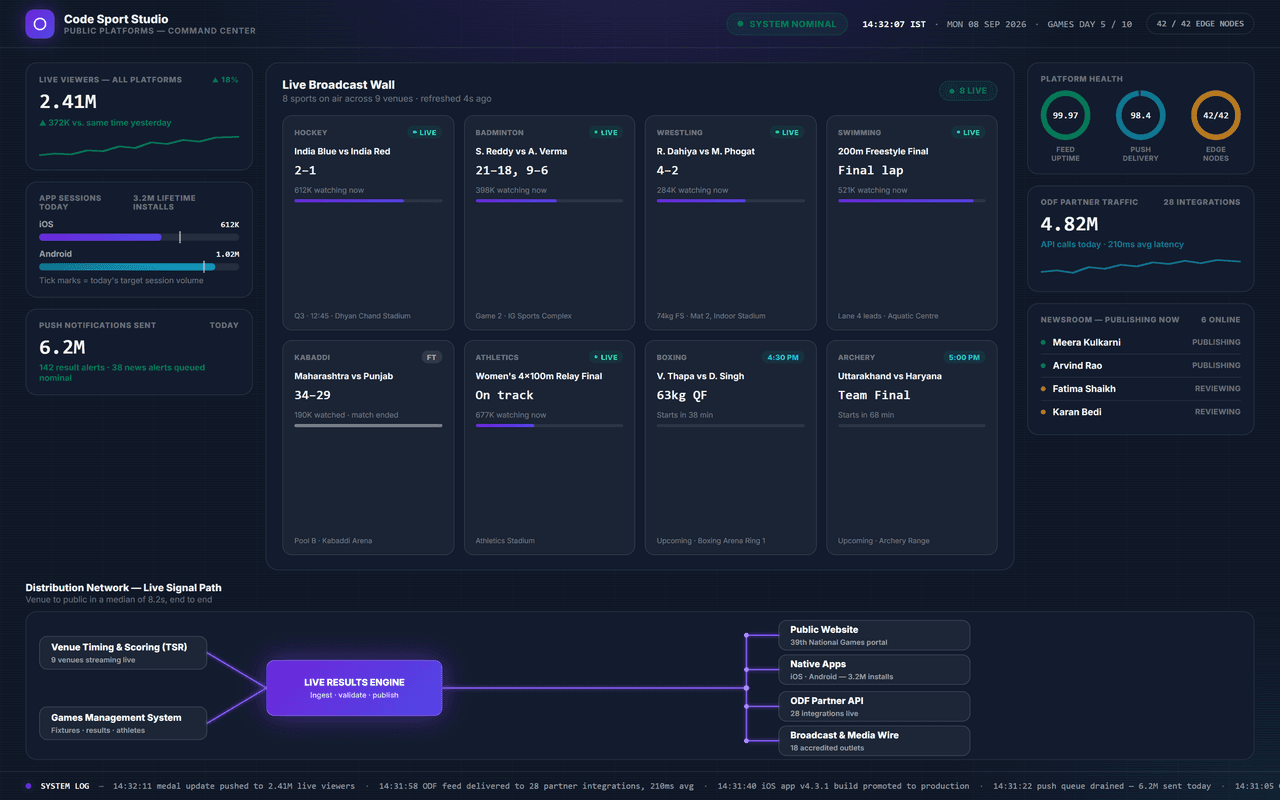1280x800 pixels.
Task: Open the Kabaddi Maharashtra vs Punjab card
Action: 368,448
